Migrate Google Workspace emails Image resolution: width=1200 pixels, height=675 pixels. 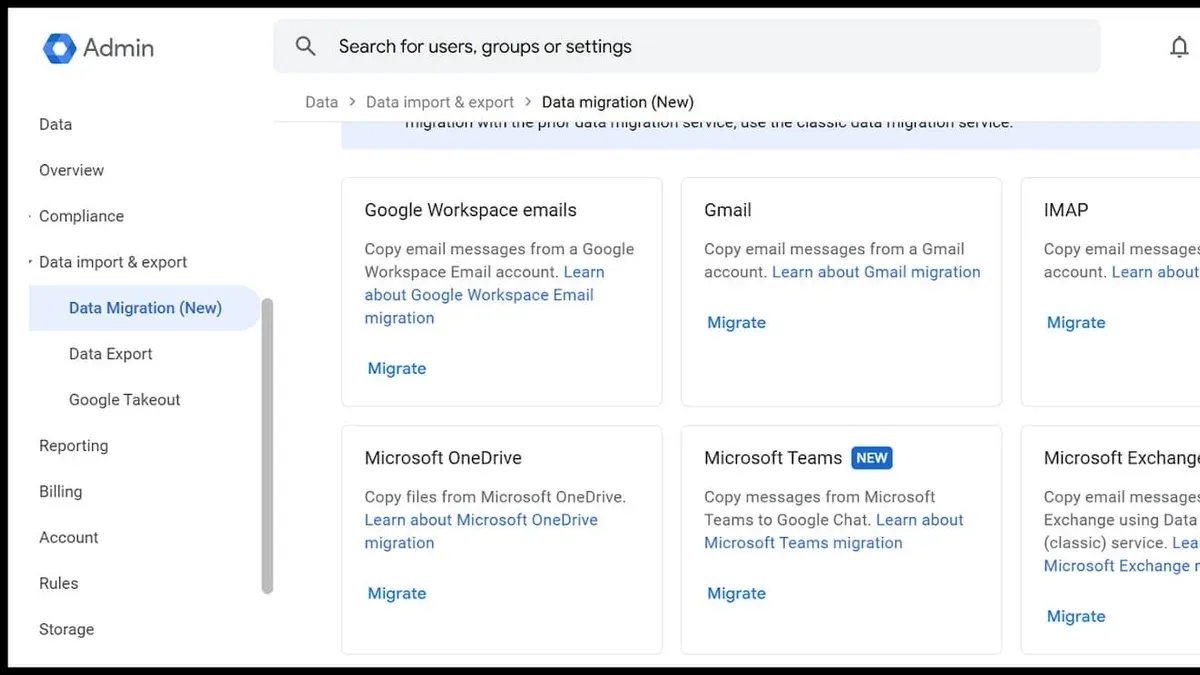[397, 368]
